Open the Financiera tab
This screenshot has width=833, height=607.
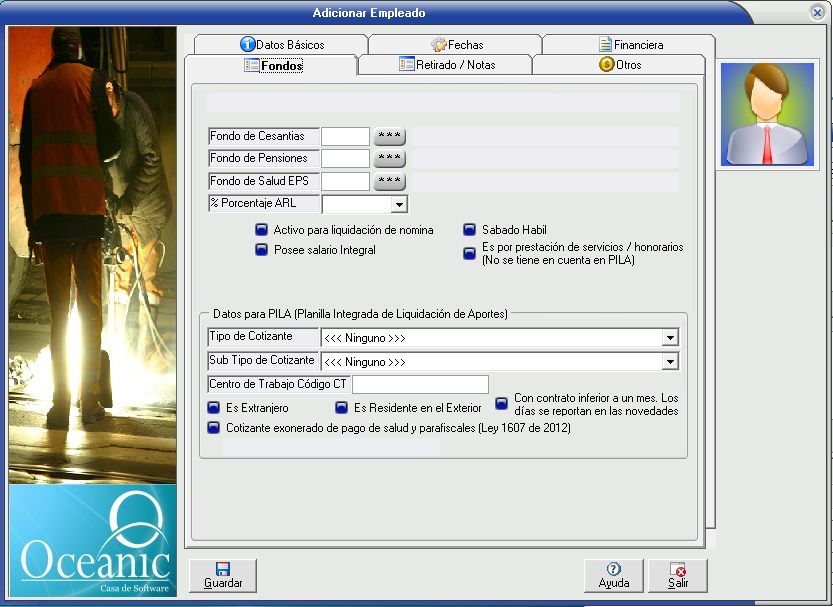[630, 45]
